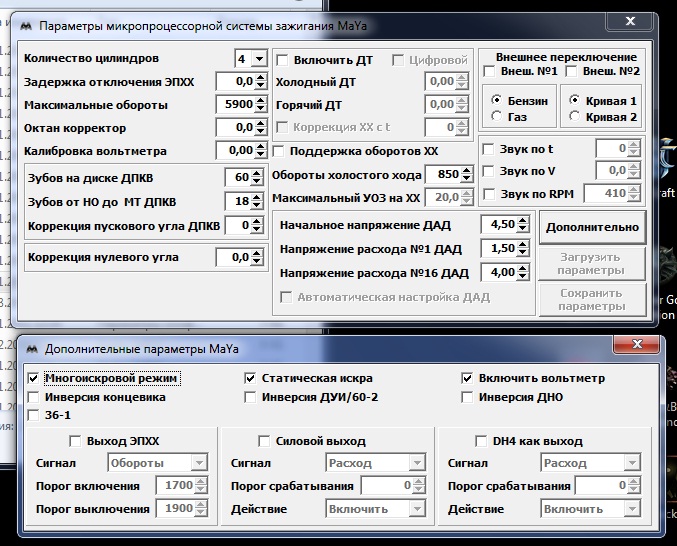Open Сигнал dropdown under Выход ЭПХХ

pyautogui.click(x=158, y=463)
